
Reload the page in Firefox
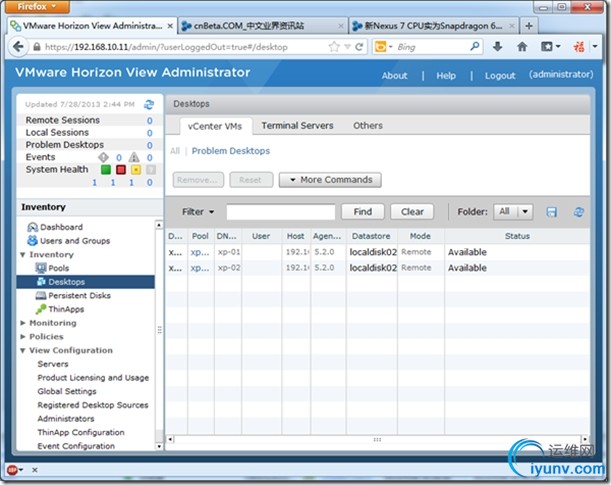[x=359, y=47]
